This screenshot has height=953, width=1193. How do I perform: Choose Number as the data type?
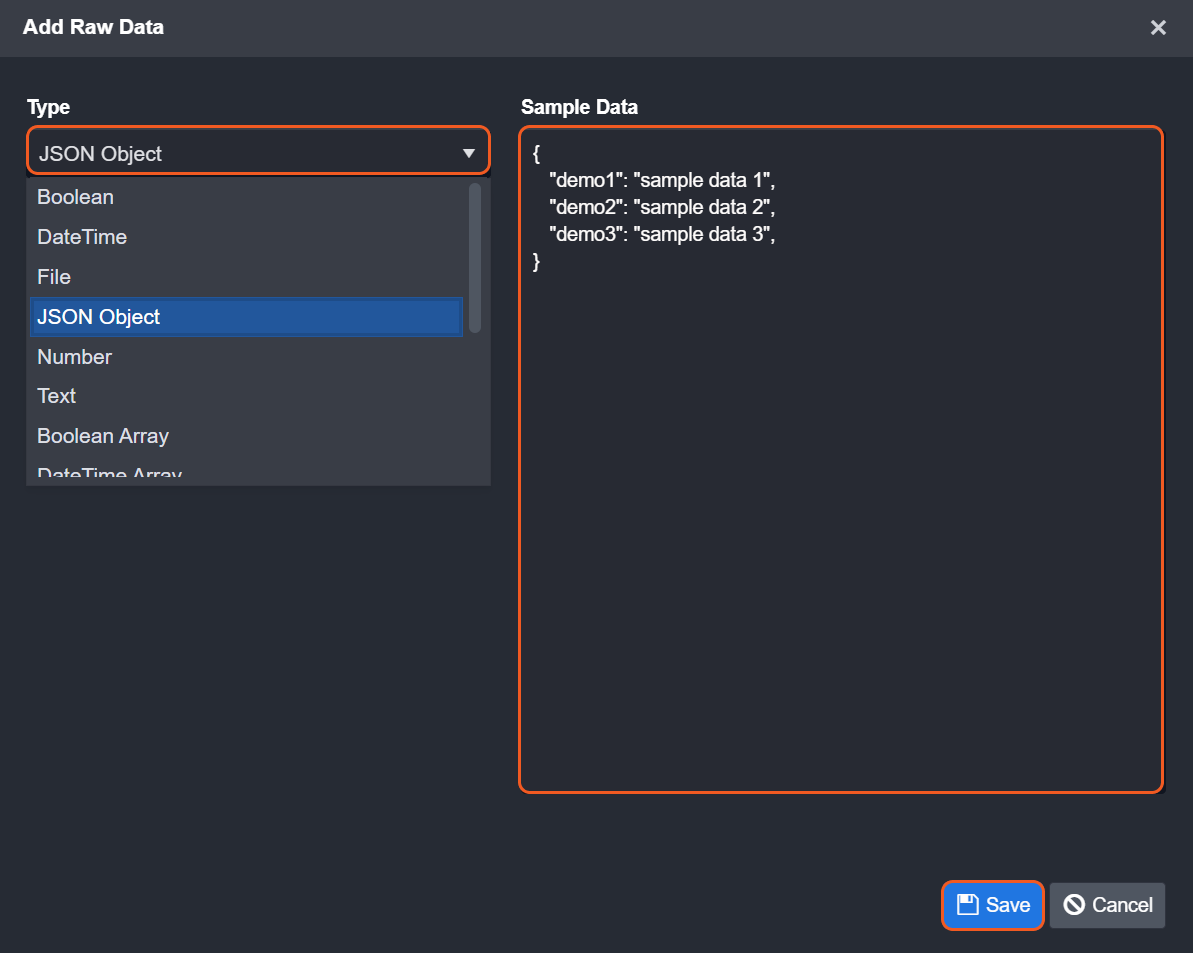coord(74,357)
